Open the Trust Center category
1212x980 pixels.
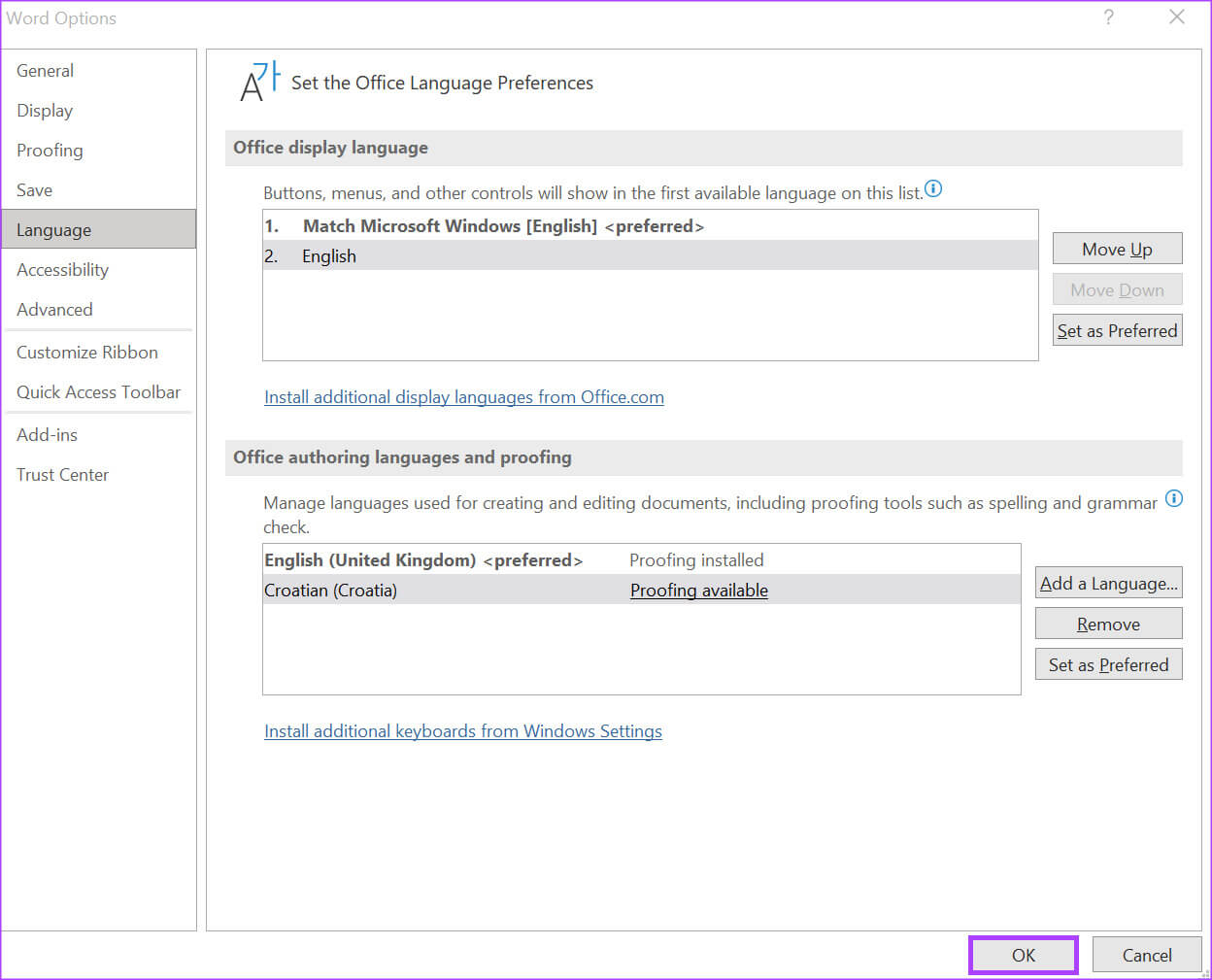(x=99, y=475)
